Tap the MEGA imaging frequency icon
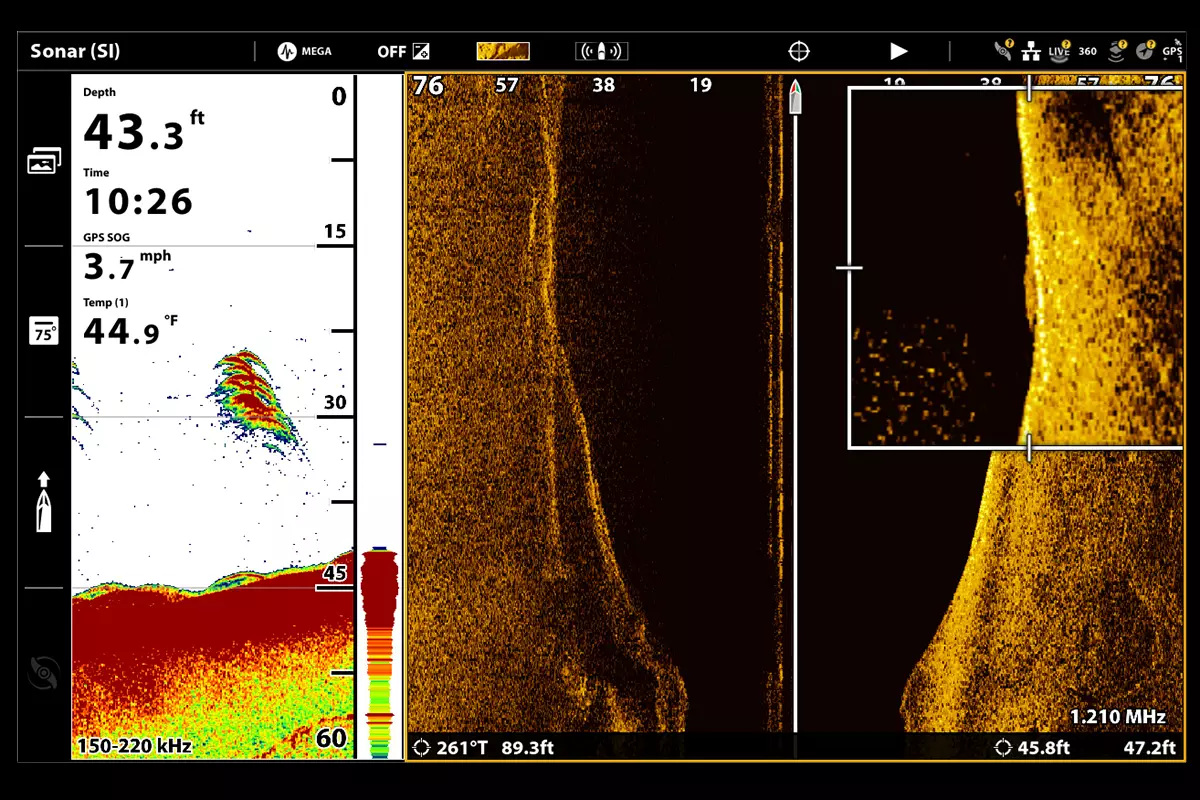The height and width of the screenshot is (800, 1200). coord(304,51)
